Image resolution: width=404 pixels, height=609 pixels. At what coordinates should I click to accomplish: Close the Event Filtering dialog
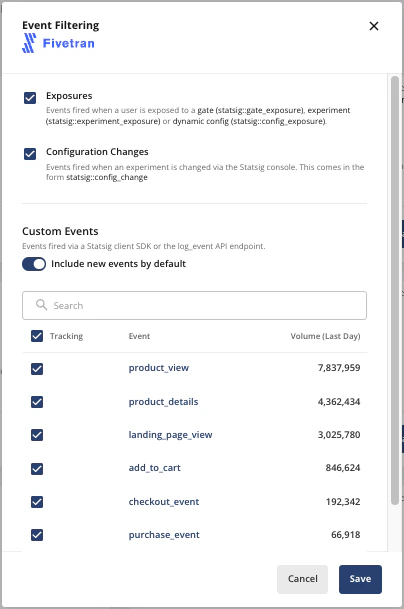pyautogui.click(x=374, y=26)
